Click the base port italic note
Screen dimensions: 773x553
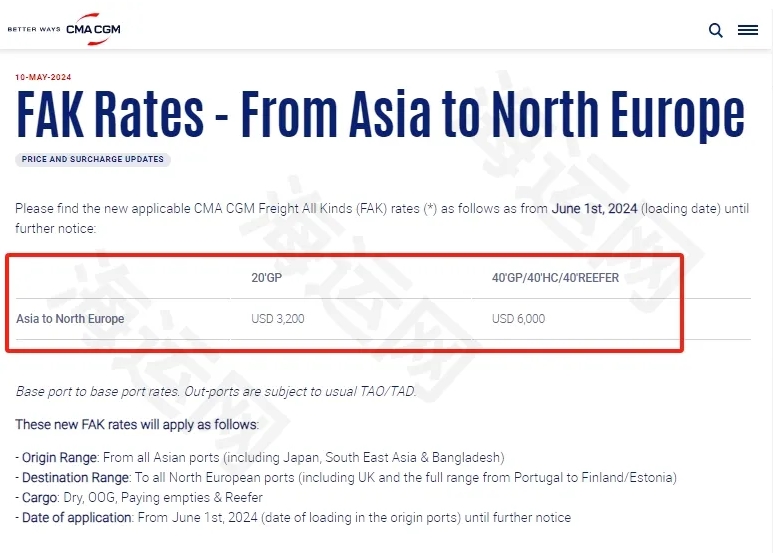(216, 391)
